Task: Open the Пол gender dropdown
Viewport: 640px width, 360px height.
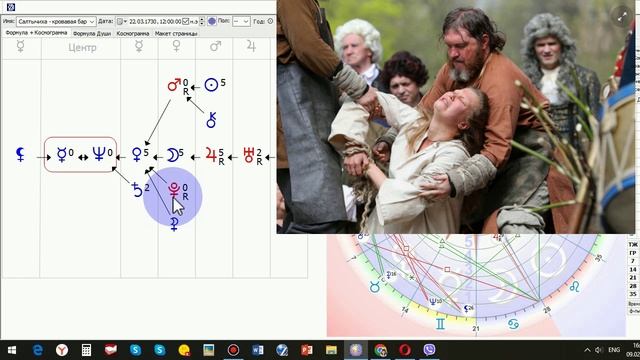Action: [x=241, y=21]
